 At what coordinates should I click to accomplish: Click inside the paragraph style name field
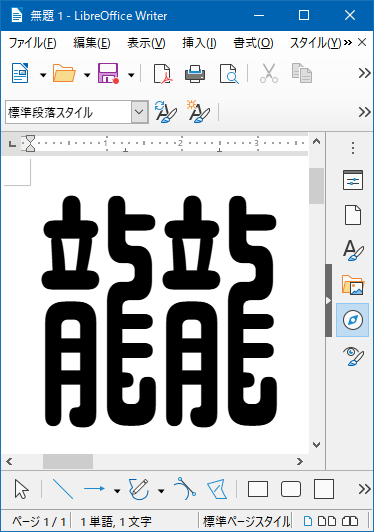tap(68, 112)
